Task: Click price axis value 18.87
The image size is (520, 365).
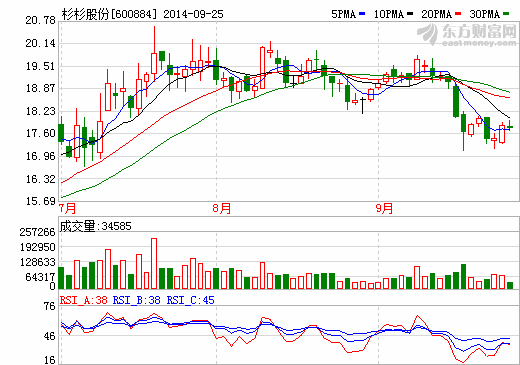Action: 40,89
